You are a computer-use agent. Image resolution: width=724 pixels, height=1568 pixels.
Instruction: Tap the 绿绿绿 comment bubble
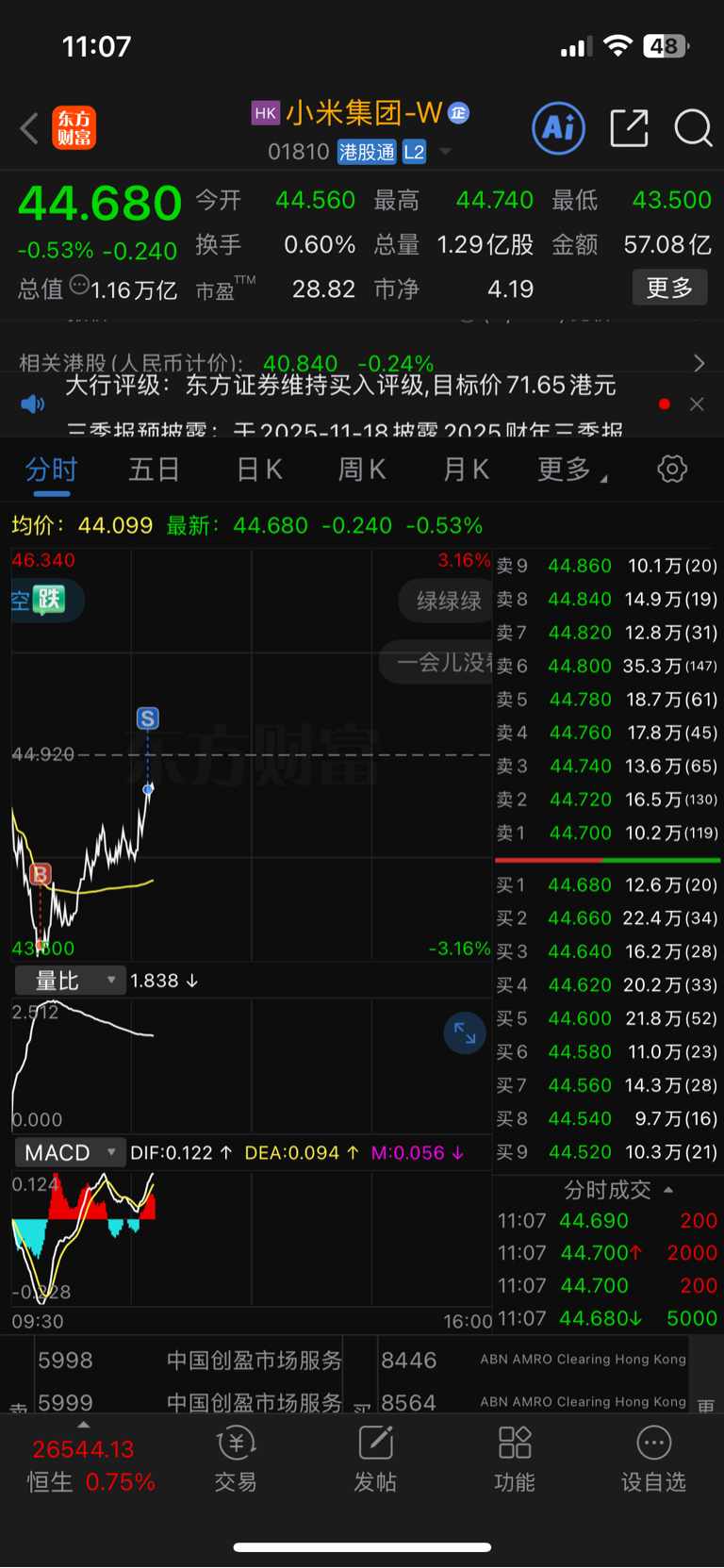click(449, 601)
